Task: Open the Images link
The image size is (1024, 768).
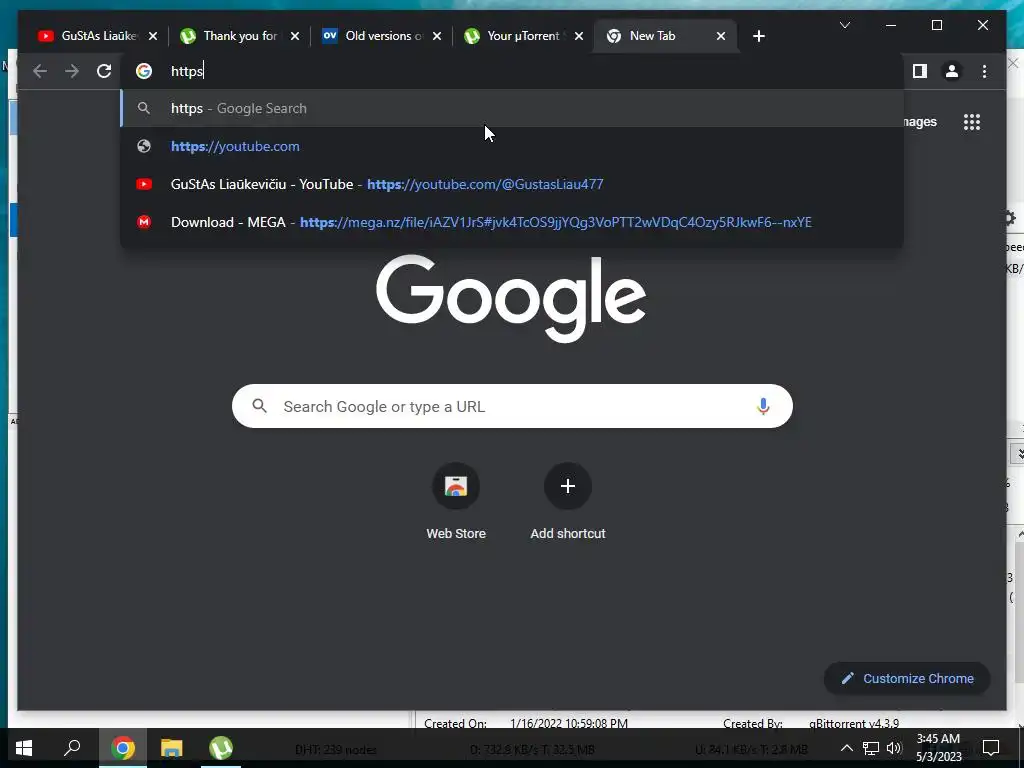Action: coord(921,122)
